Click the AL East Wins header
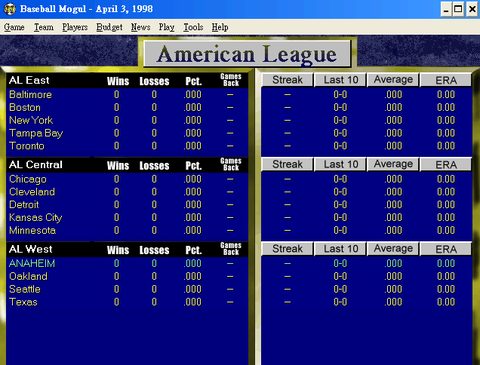480x365 pixels. click(118, 81)
